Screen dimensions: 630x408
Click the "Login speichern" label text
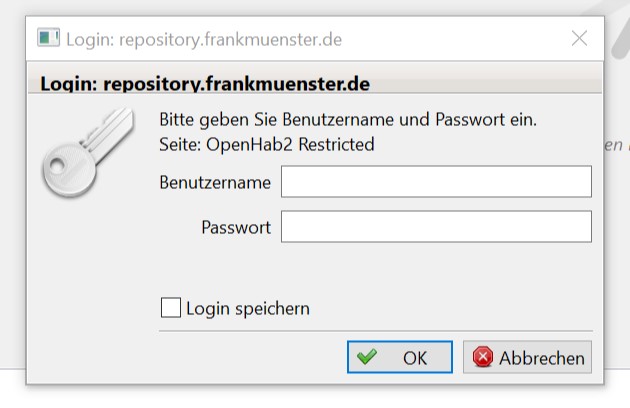pos(248,308)
